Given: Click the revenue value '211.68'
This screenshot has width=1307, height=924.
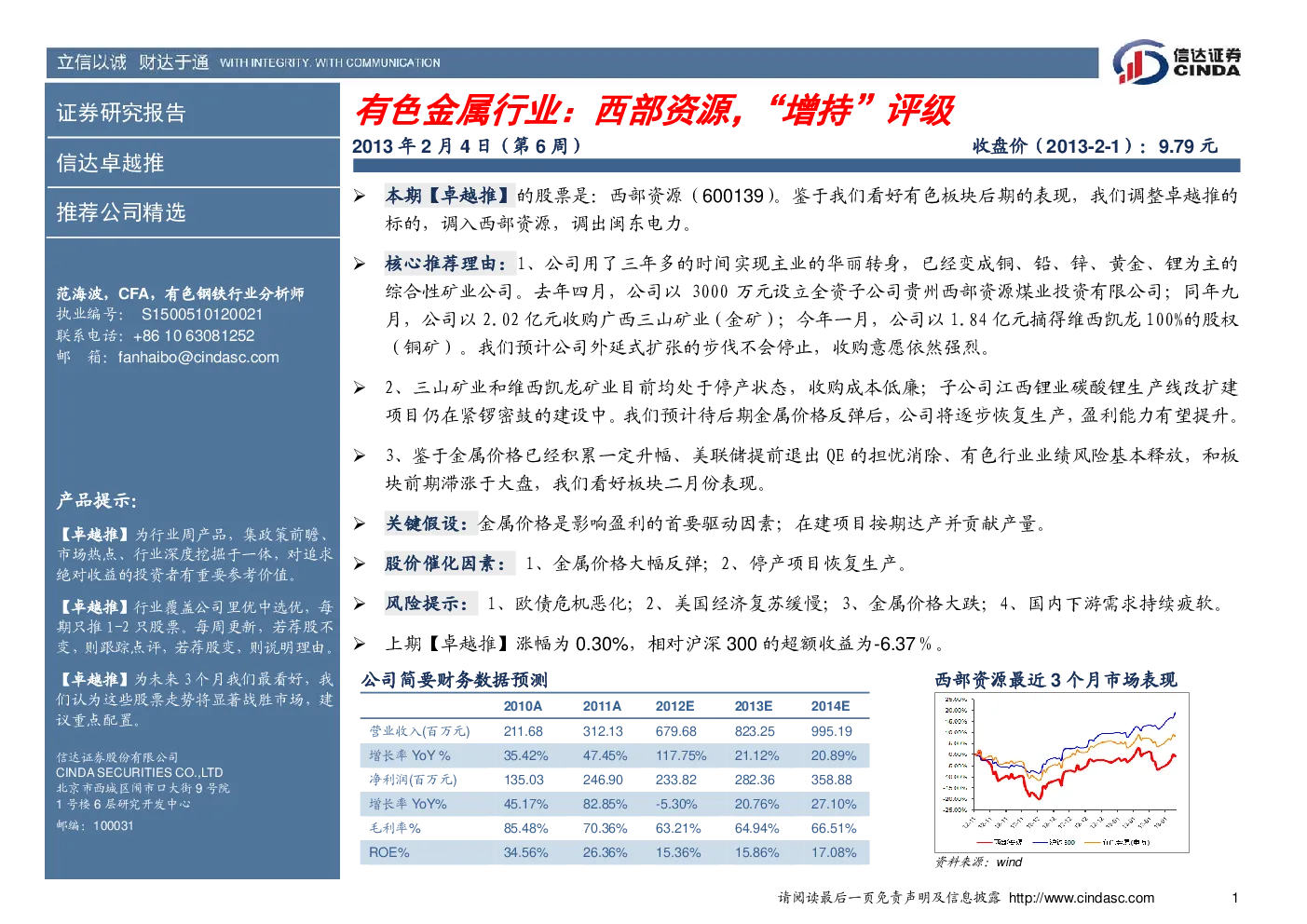Looking at the screenshot, I should click(x=524, y=731).
